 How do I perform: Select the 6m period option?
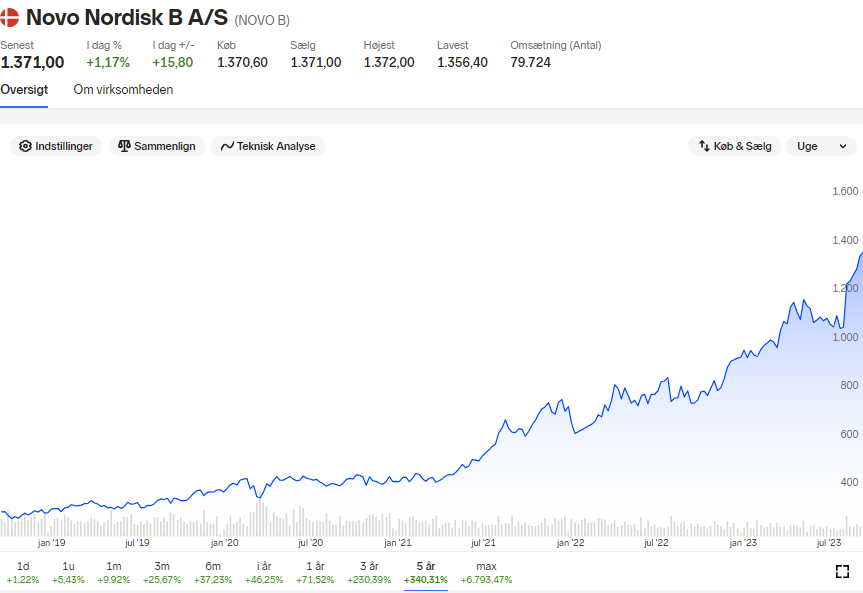coord(212,573)
